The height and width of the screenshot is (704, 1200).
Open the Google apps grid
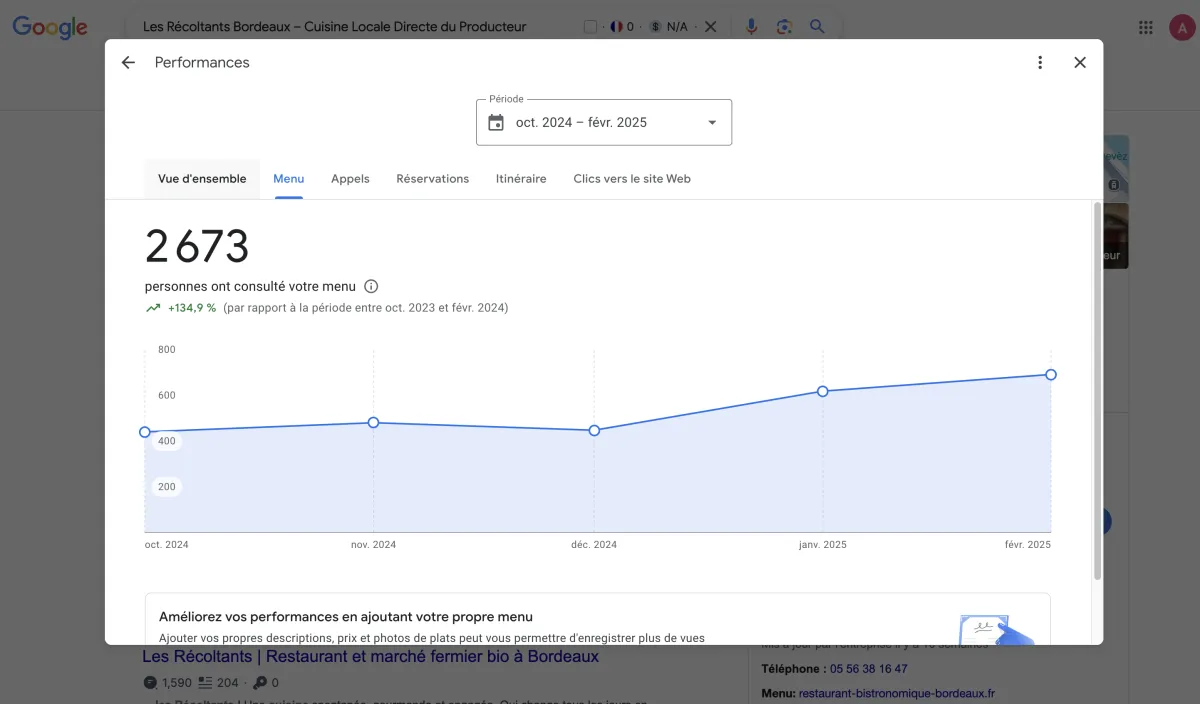pos(1146,27)
